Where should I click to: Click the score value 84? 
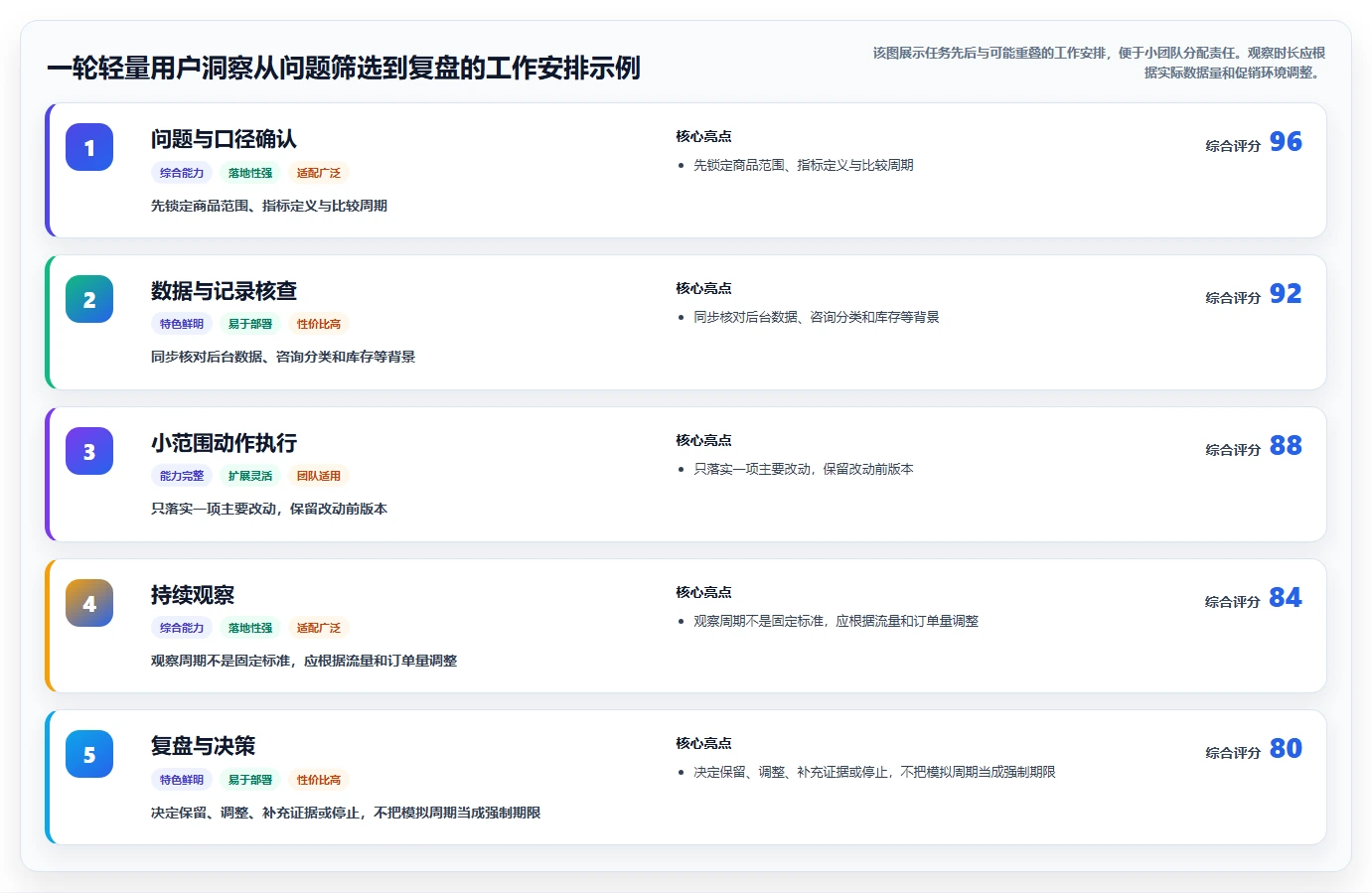point(1286,598)
